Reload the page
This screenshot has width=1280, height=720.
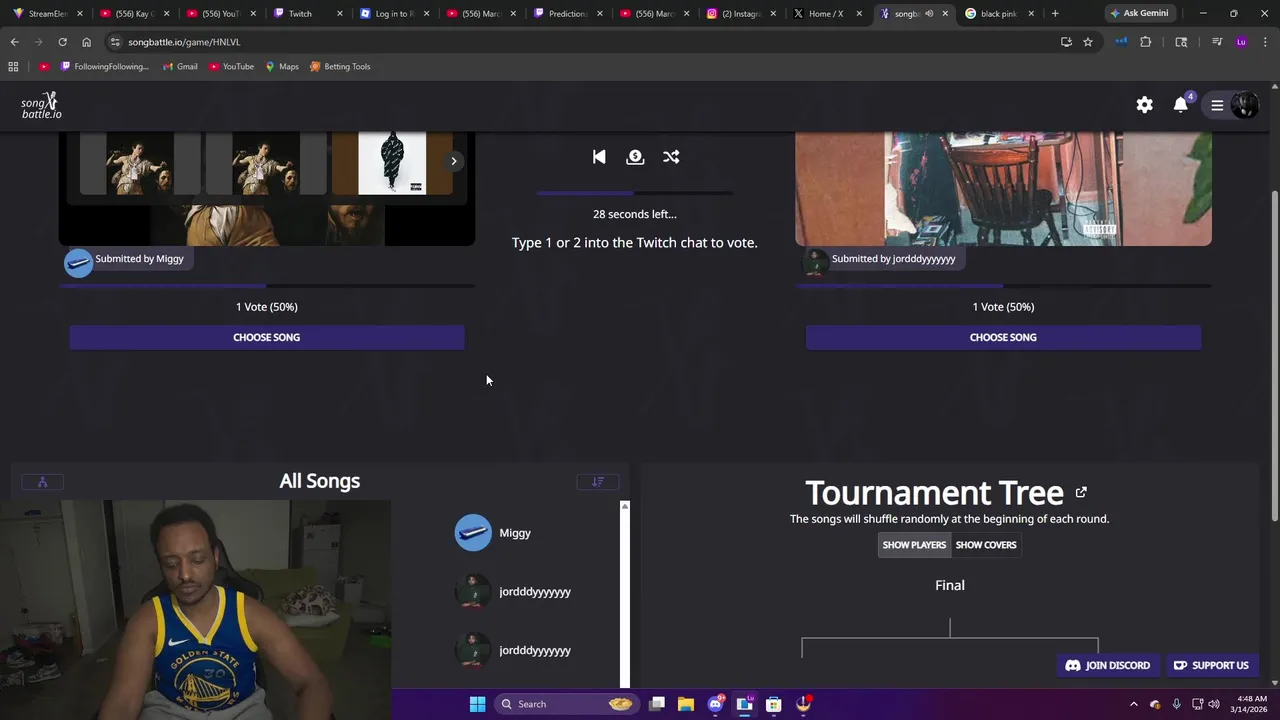click(62, 42)
